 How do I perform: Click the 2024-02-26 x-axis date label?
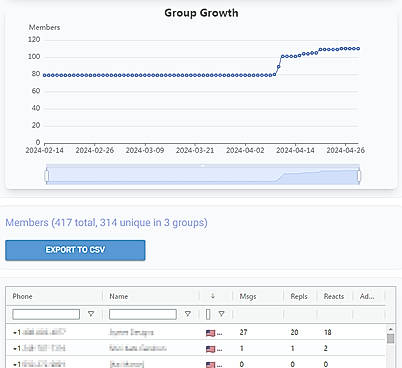(95, 150)
